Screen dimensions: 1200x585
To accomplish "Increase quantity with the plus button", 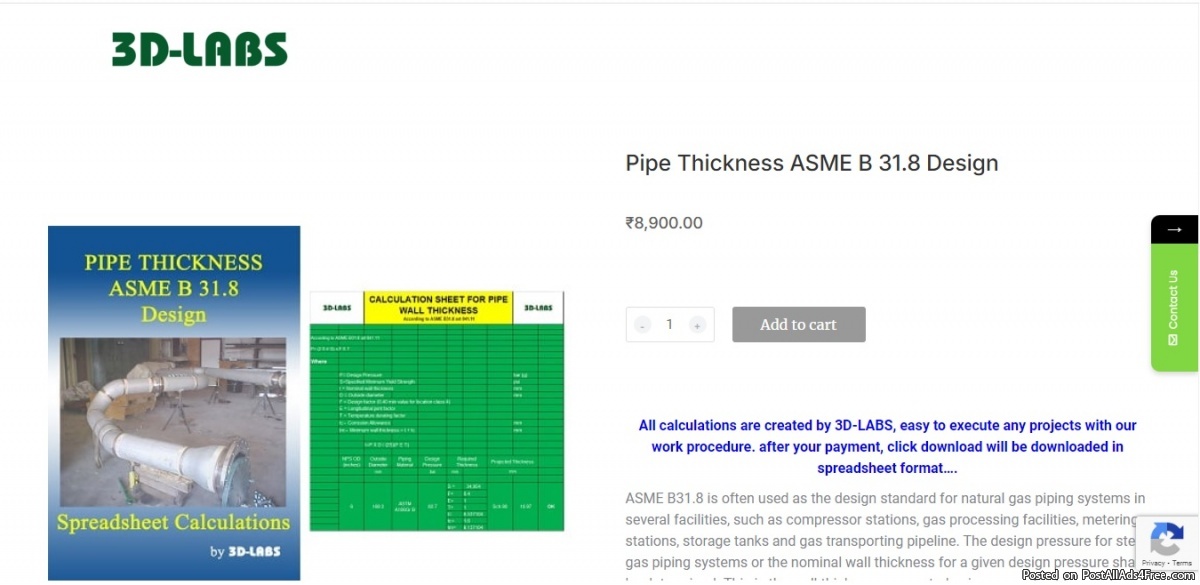I will click(697, 325).
